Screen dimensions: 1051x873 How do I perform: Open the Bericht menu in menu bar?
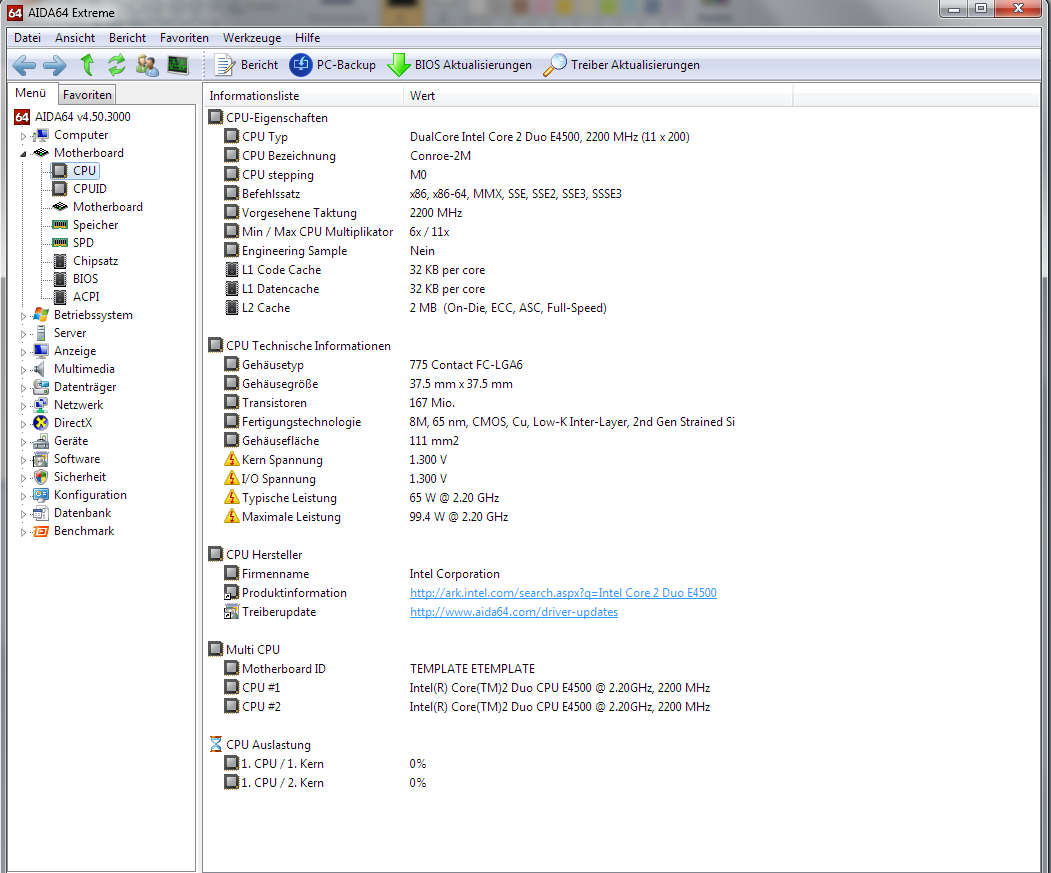click(127, 38)
